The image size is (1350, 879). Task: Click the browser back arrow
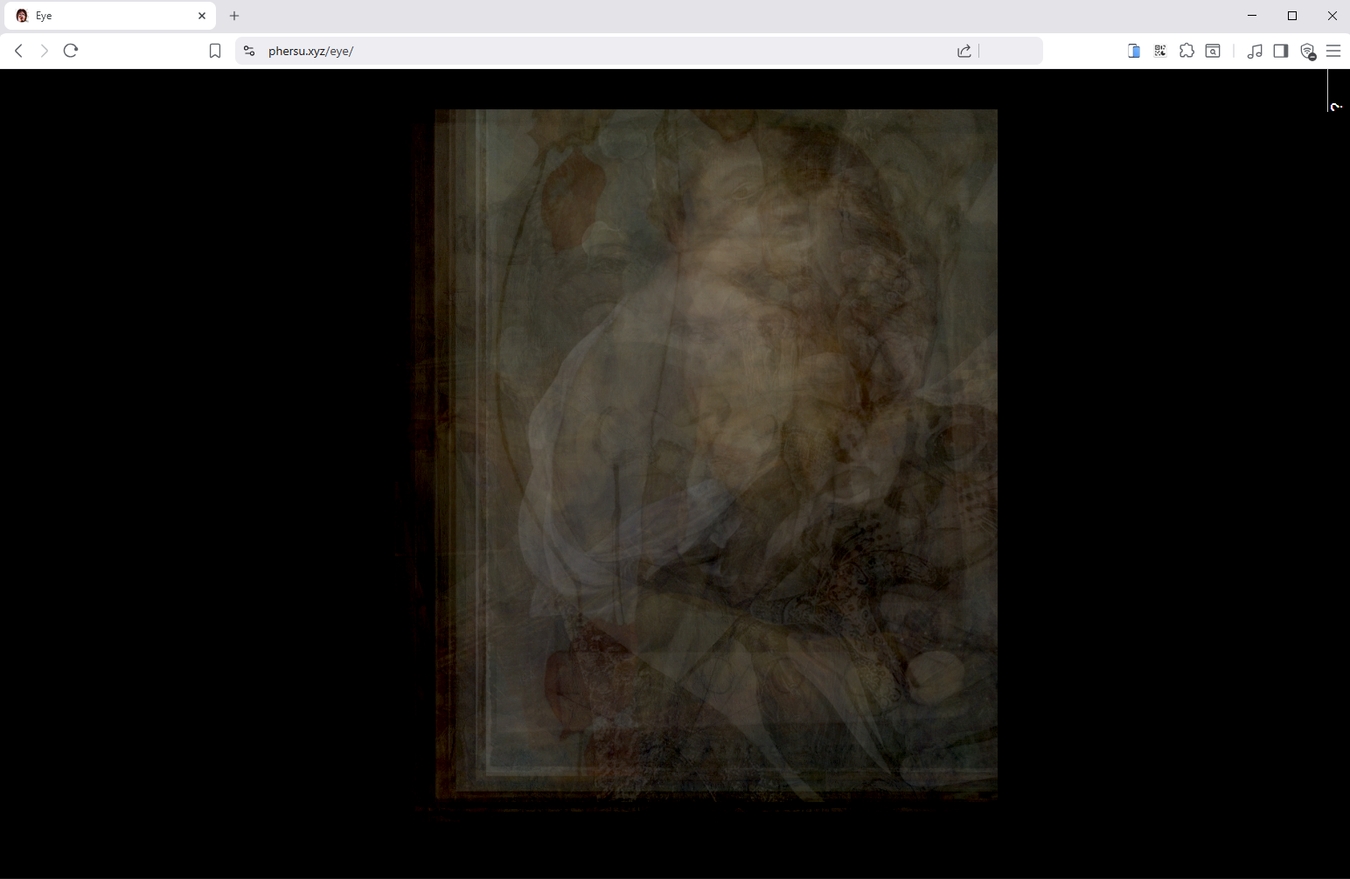(x=18, y=51)
